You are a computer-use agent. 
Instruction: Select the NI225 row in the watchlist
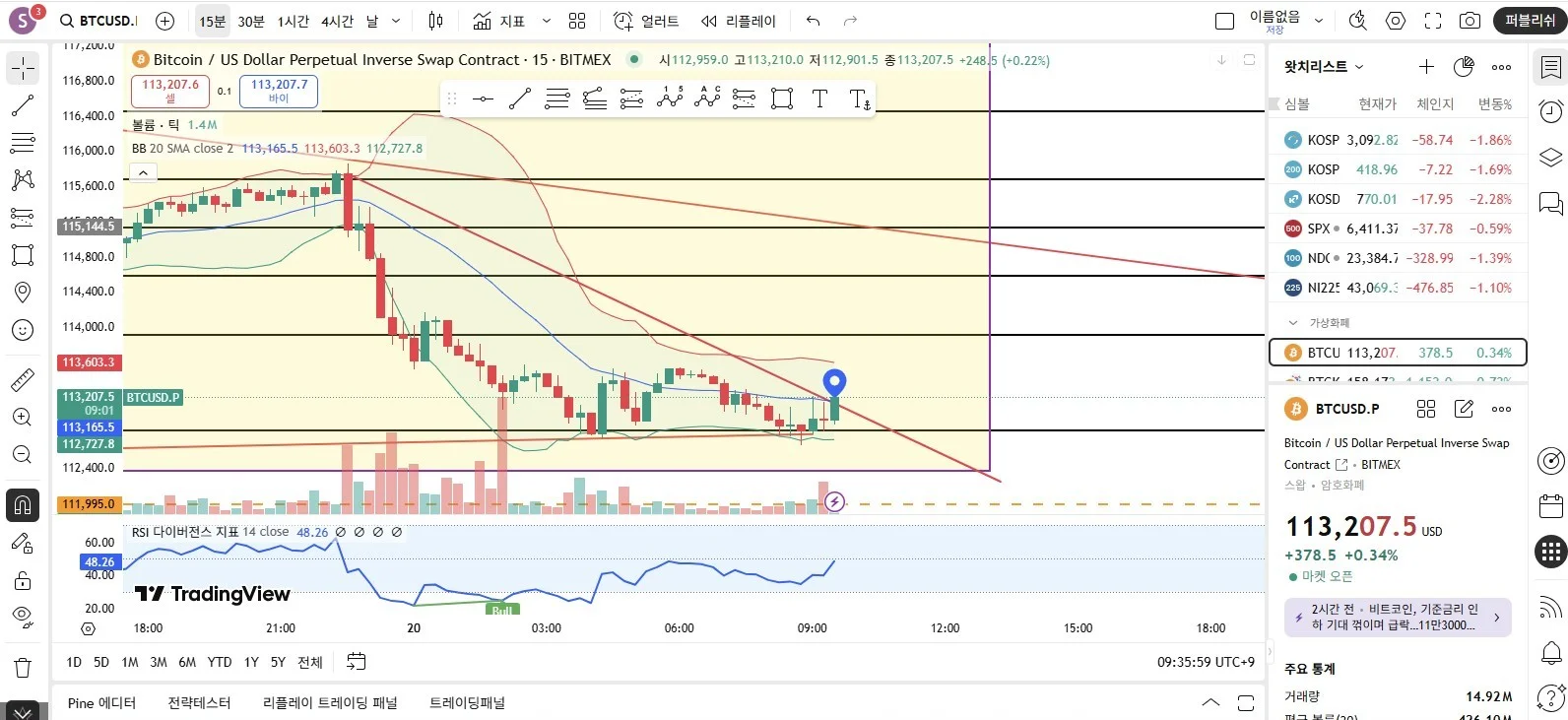click(1398, 288)
